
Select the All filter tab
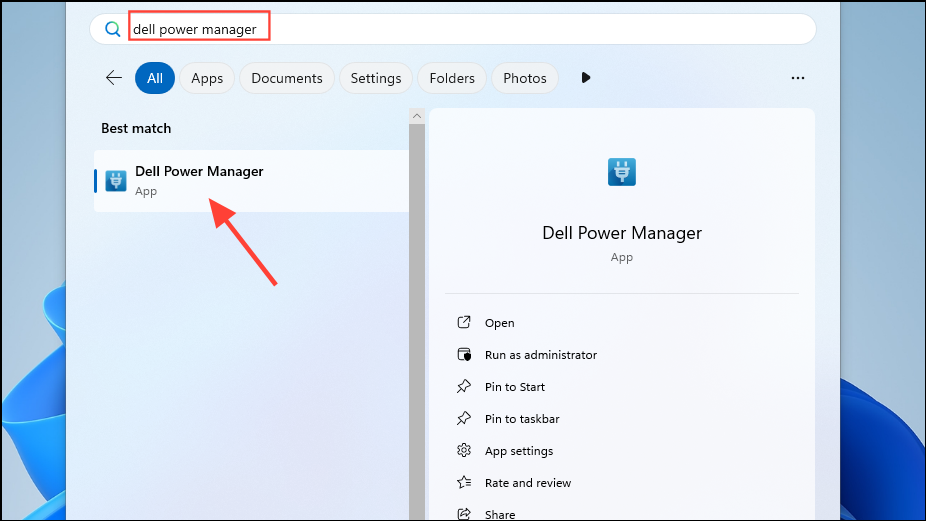coord(155,78)
